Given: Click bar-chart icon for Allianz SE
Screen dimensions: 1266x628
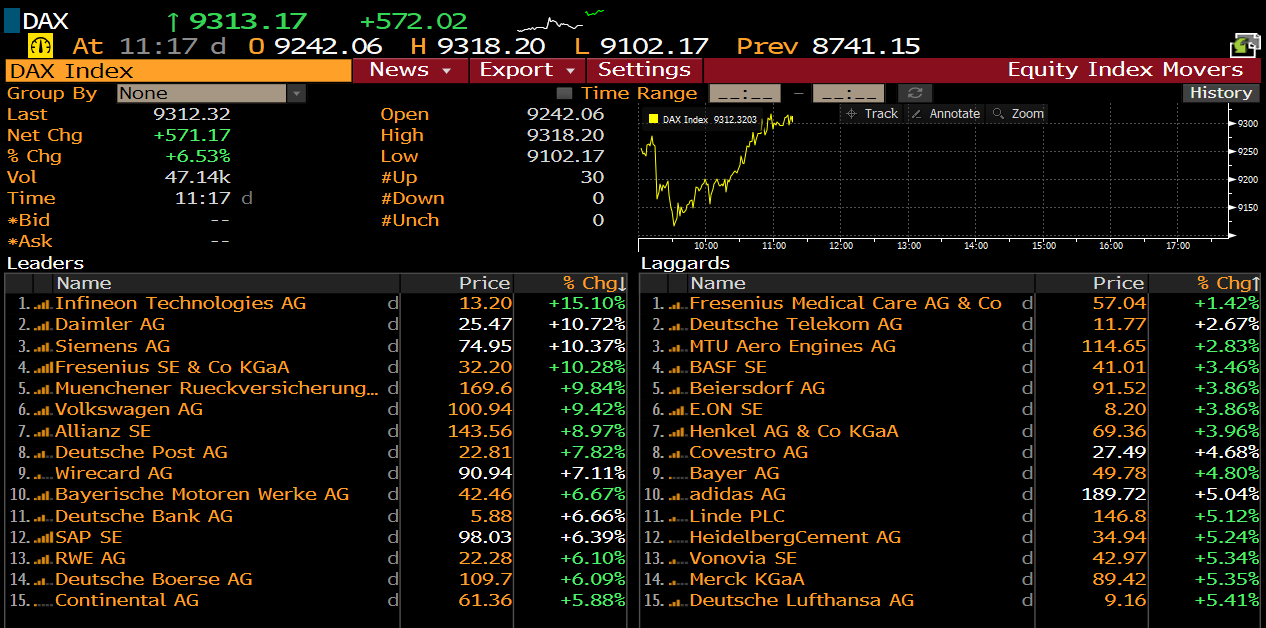Looking at the screenshot, I should coord(43,431).
